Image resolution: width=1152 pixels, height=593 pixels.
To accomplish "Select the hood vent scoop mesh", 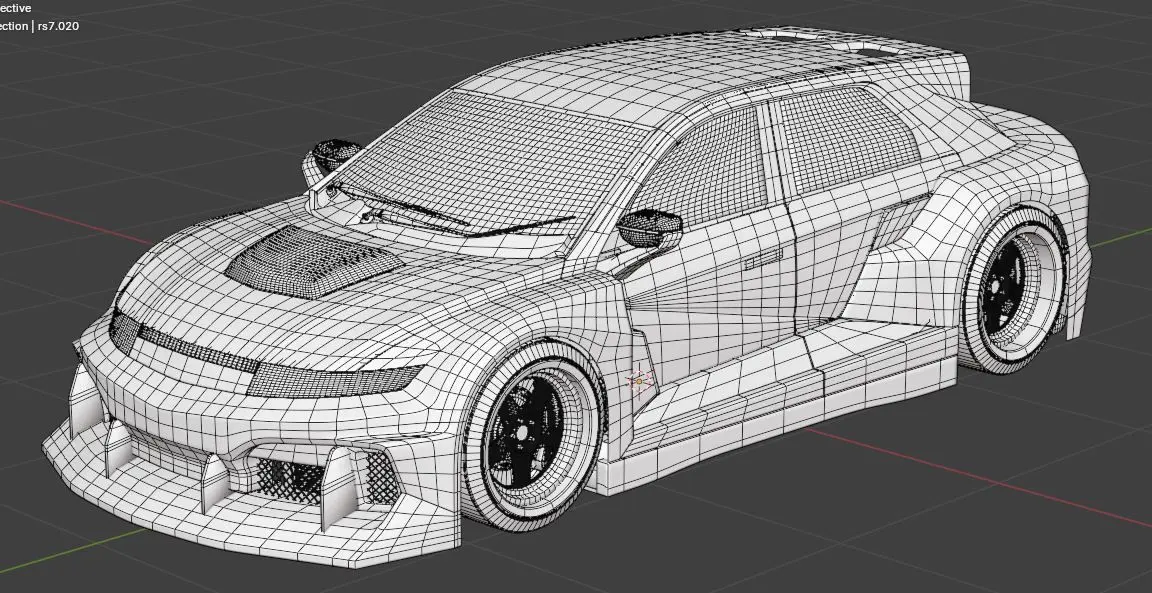I will click(x=314, y=261).
